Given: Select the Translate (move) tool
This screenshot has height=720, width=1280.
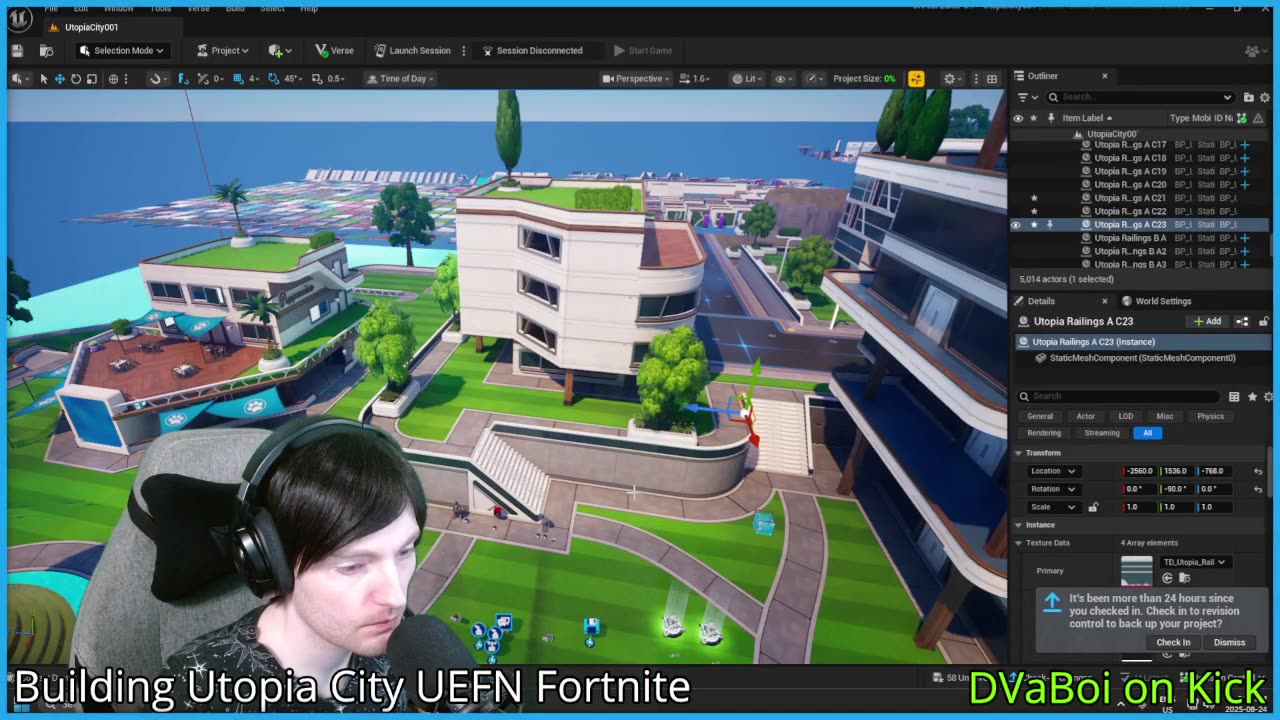Looking at the screenshot, I should pyautogui.click(x=59, y=78).
